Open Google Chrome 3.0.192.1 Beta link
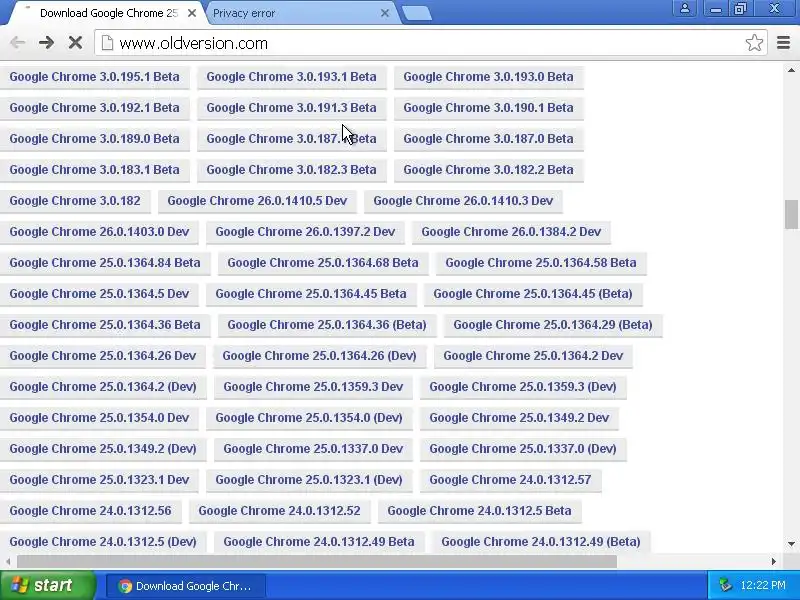This screenshot has width=800, height=600. tap(94, 108)
